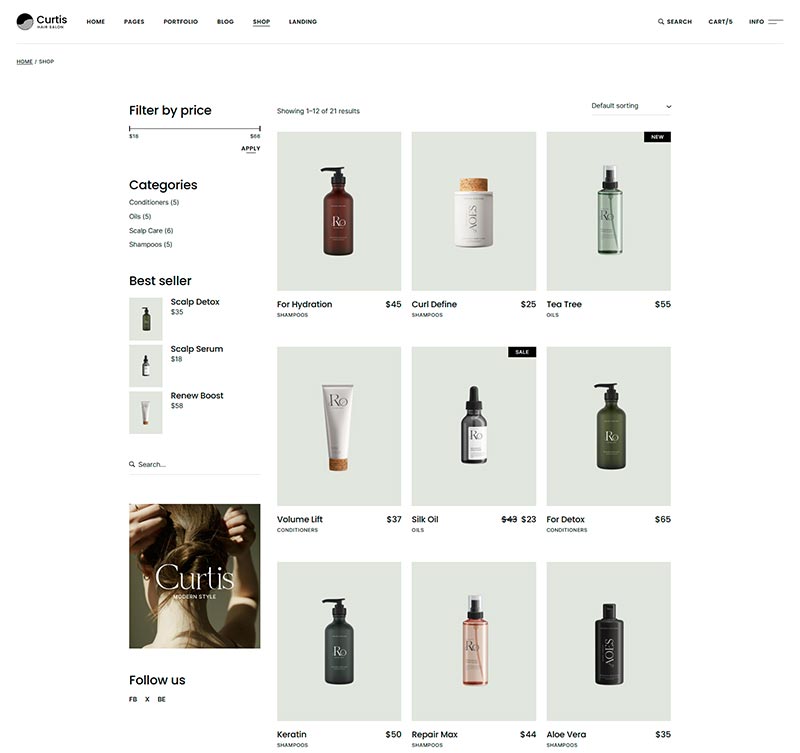The image size is (800, 753).
Task: Select the Portfolio menu item
Action: click(181, 22)
